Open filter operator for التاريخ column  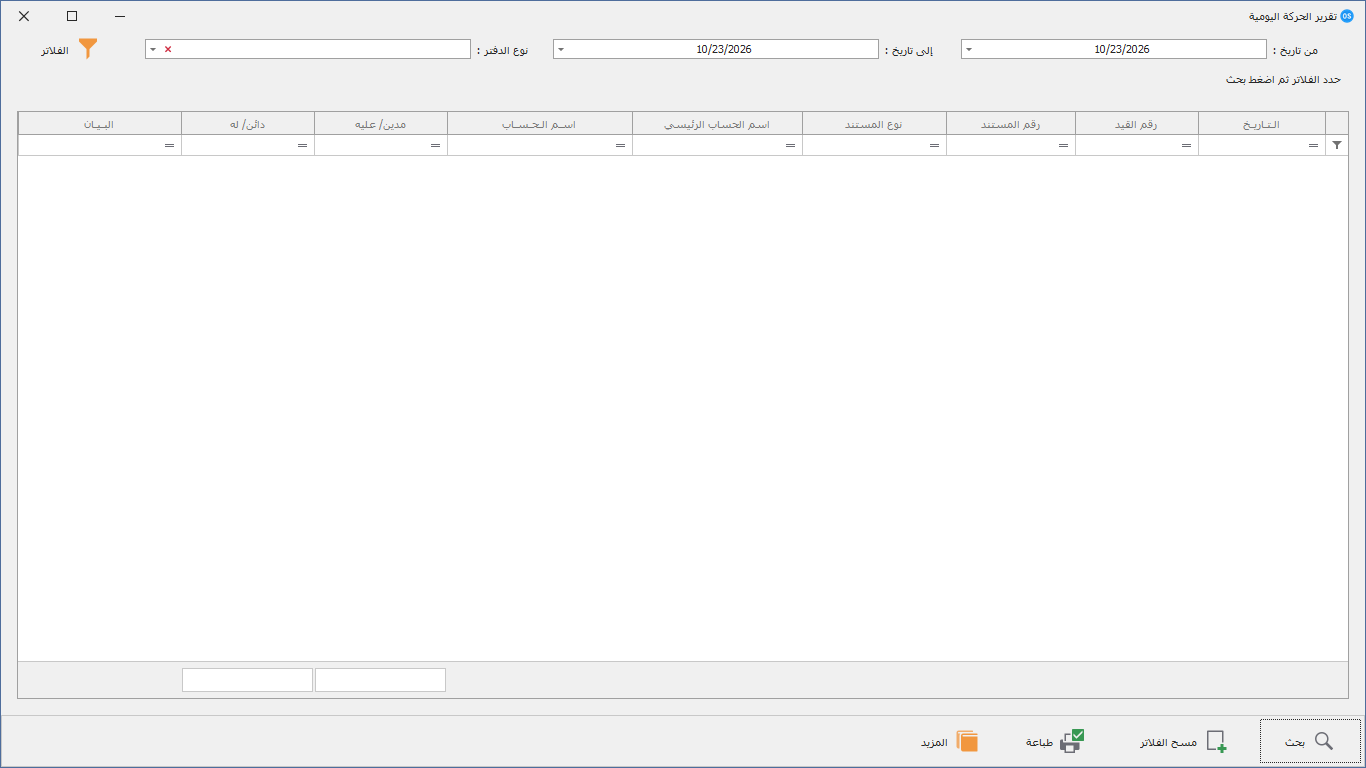tap(1313, 146)
